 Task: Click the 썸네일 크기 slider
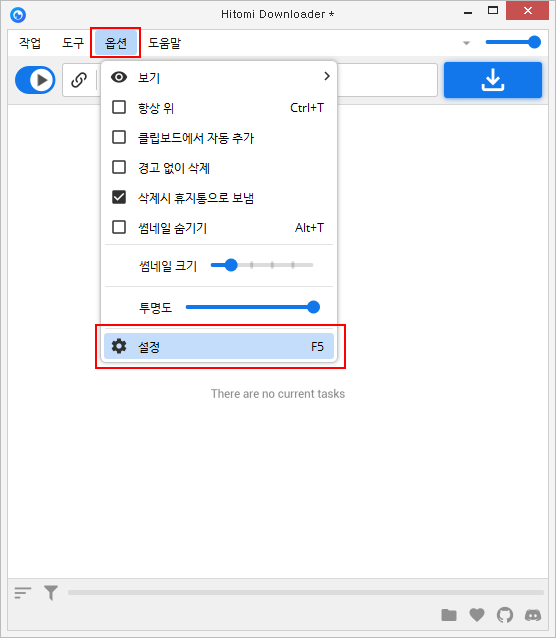[262, 265]
